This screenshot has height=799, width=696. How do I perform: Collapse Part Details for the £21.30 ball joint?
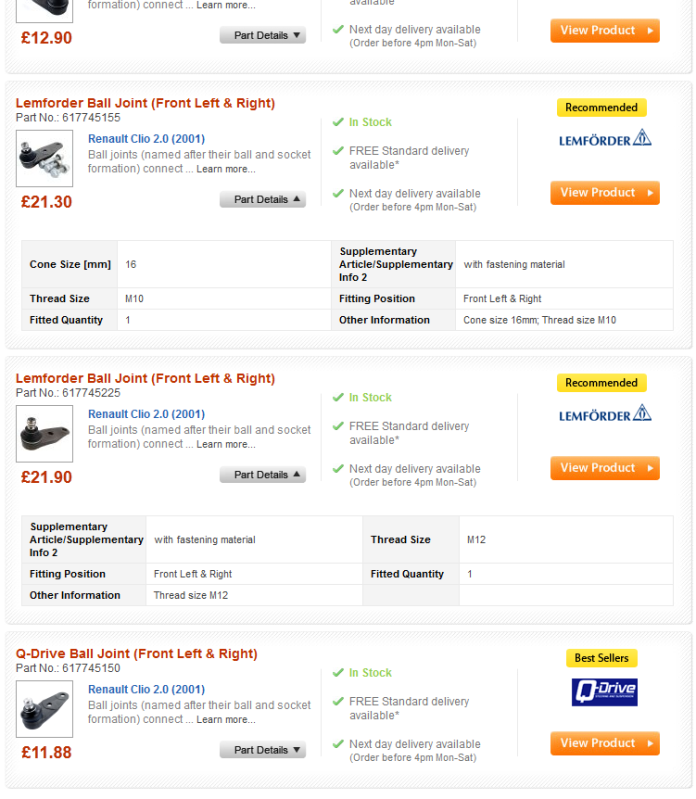pos(263,200)
